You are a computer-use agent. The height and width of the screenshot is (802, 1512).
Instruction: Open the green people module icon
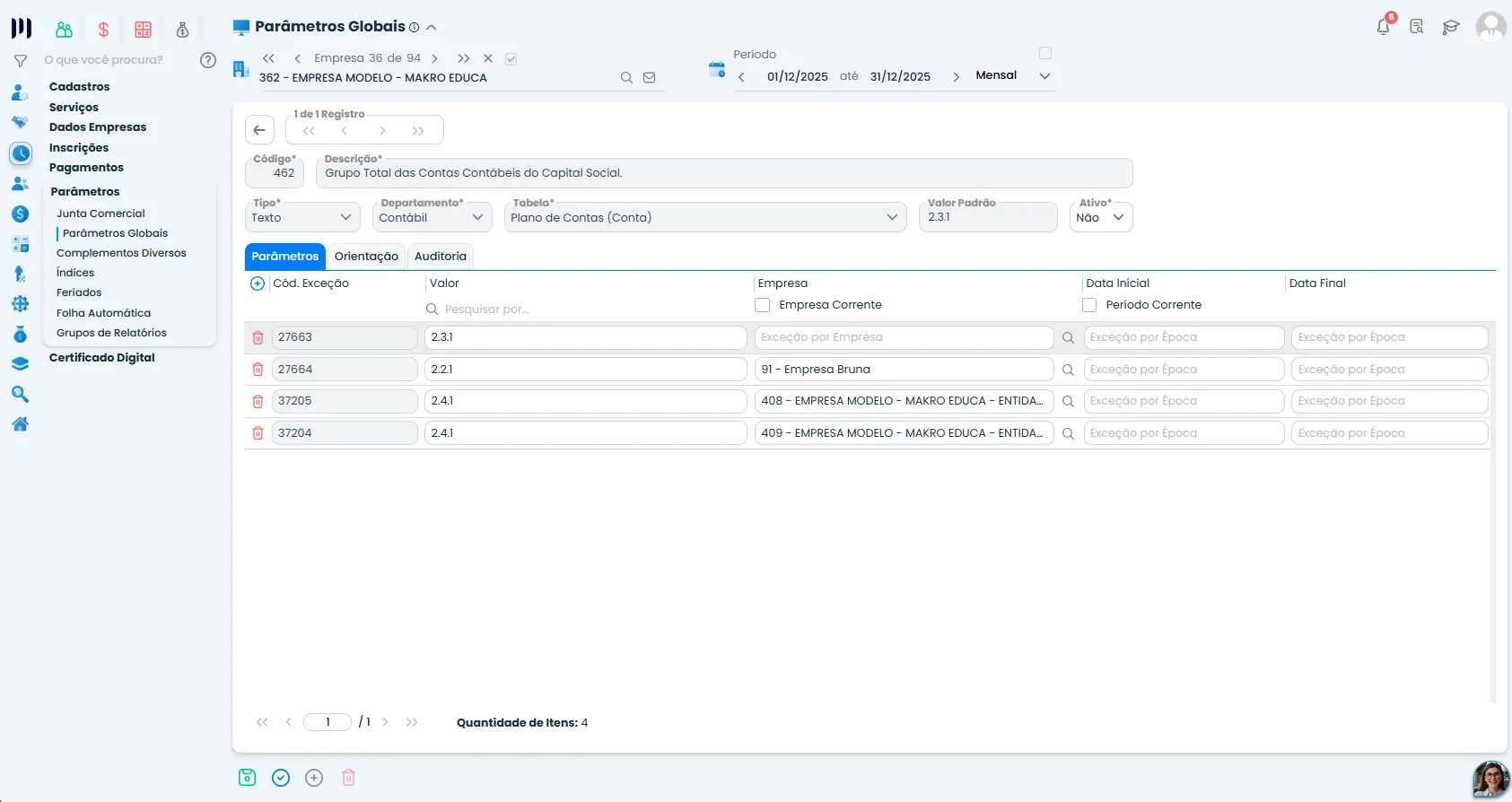coord(64,30)
